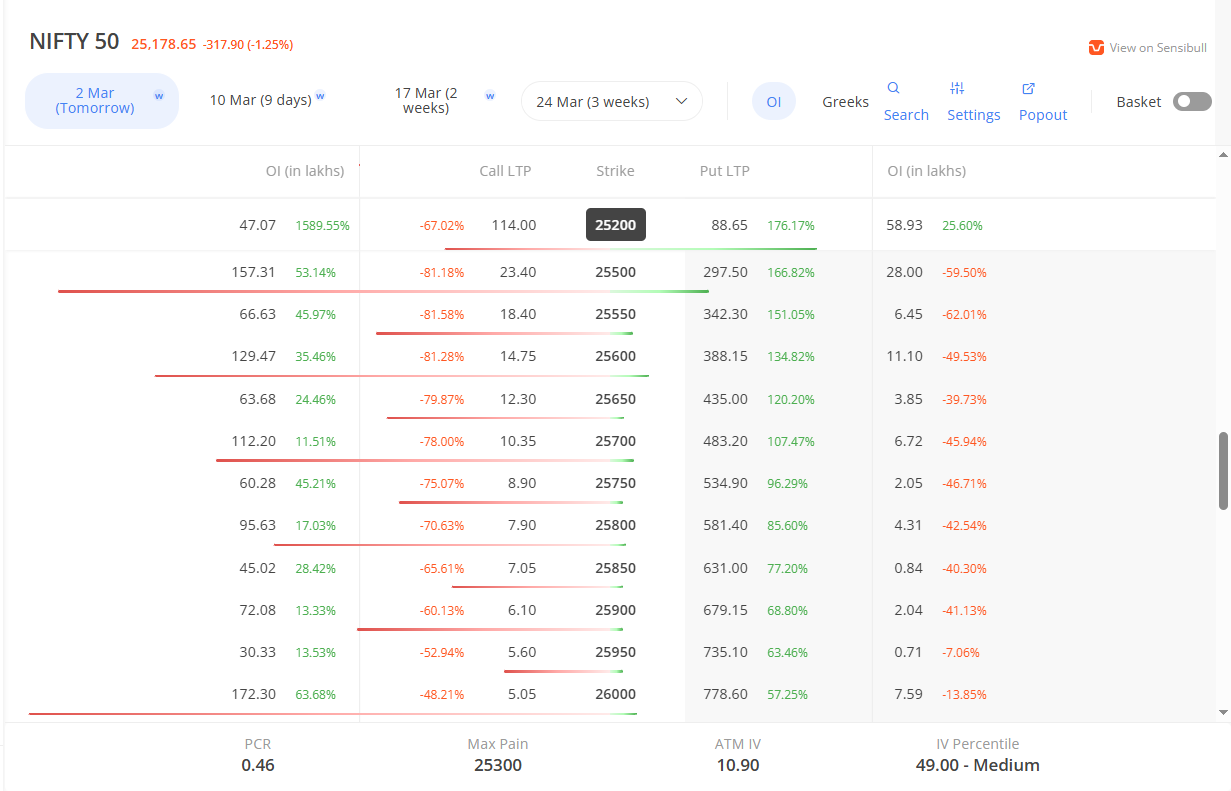Select the 17 Mar (2 weeks) expiry

425,101
